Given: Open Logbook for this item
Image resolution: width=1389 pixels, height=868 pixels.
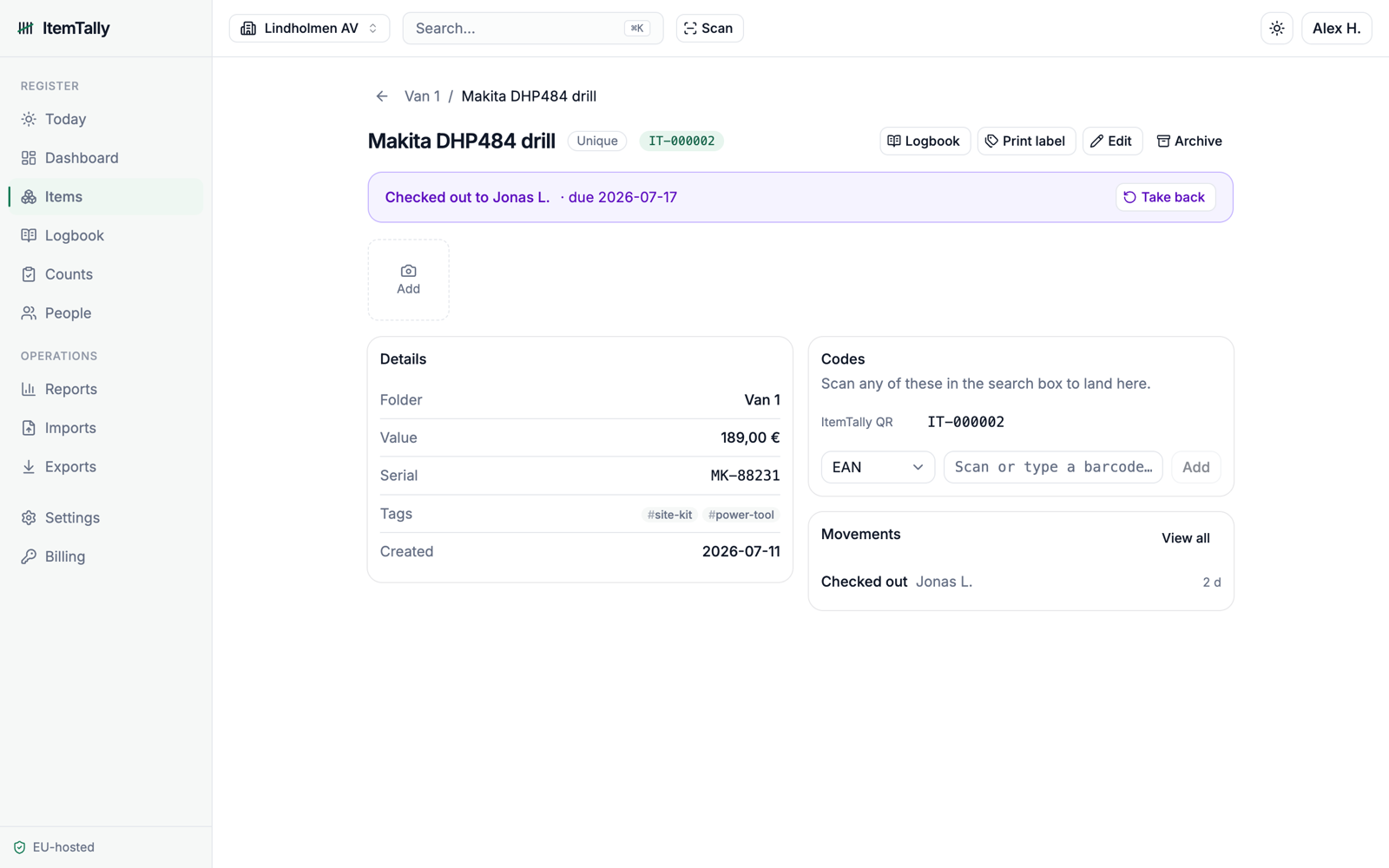Looking at the screenshot, I should pyautogui.click(x=925, y=141).
